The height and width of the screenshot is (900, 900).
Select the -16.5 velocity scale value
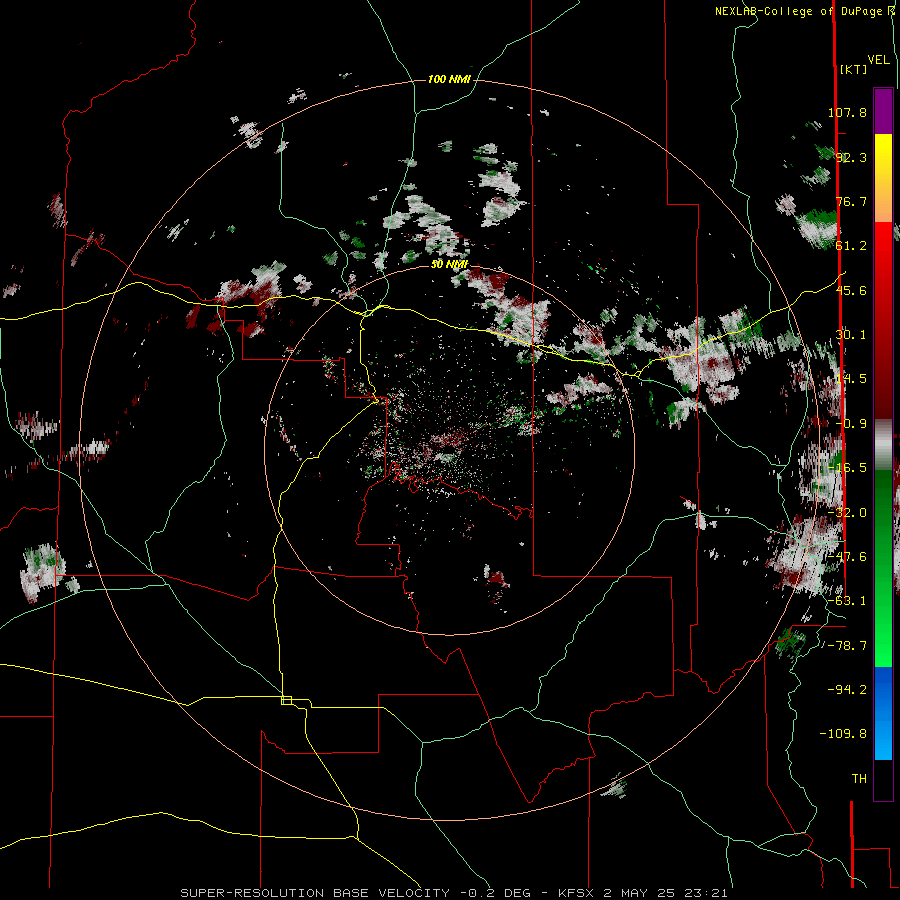(x=847, y=468)
